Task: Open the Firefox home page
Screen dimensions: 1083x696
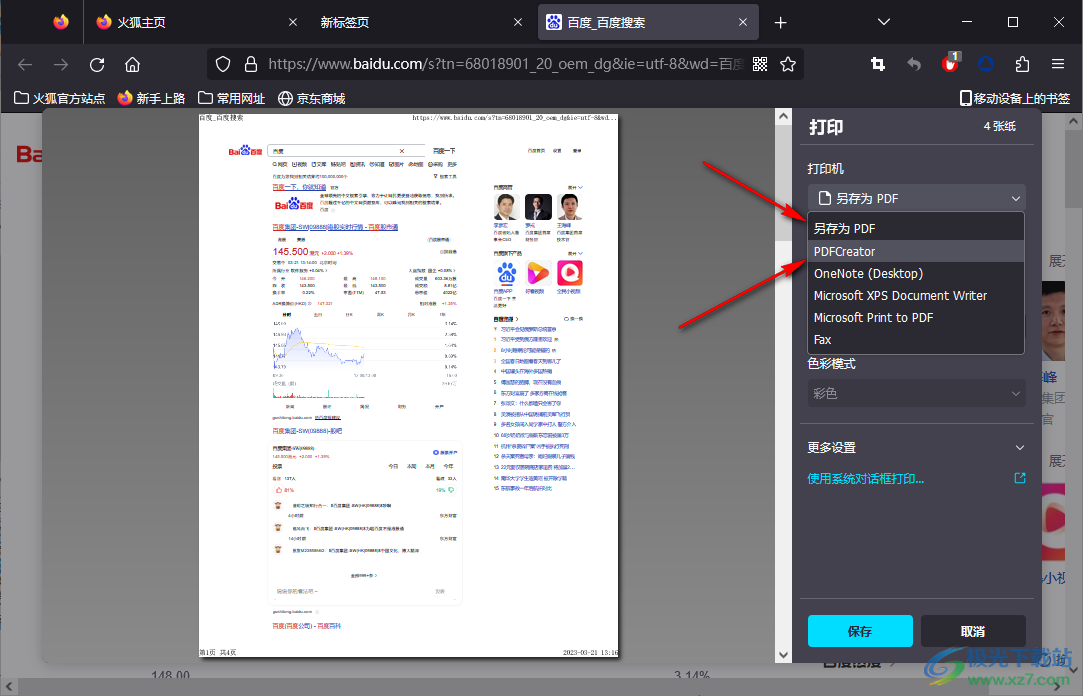Action: 133,64
